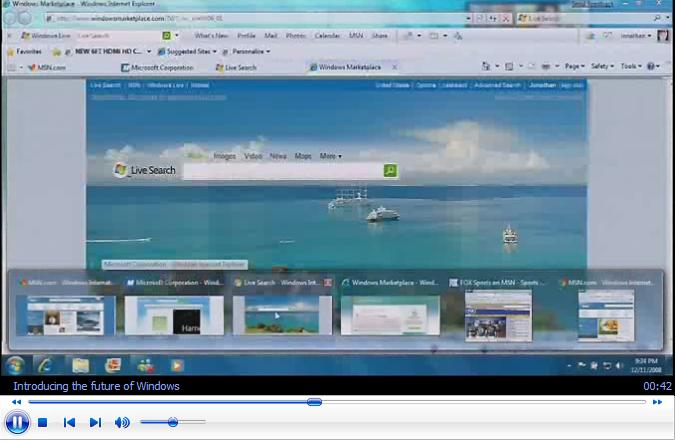The width and height of the screenshot is (676, 442).
Task: Open Profile on Windows Live toolbar
Action: pos(246,36)
